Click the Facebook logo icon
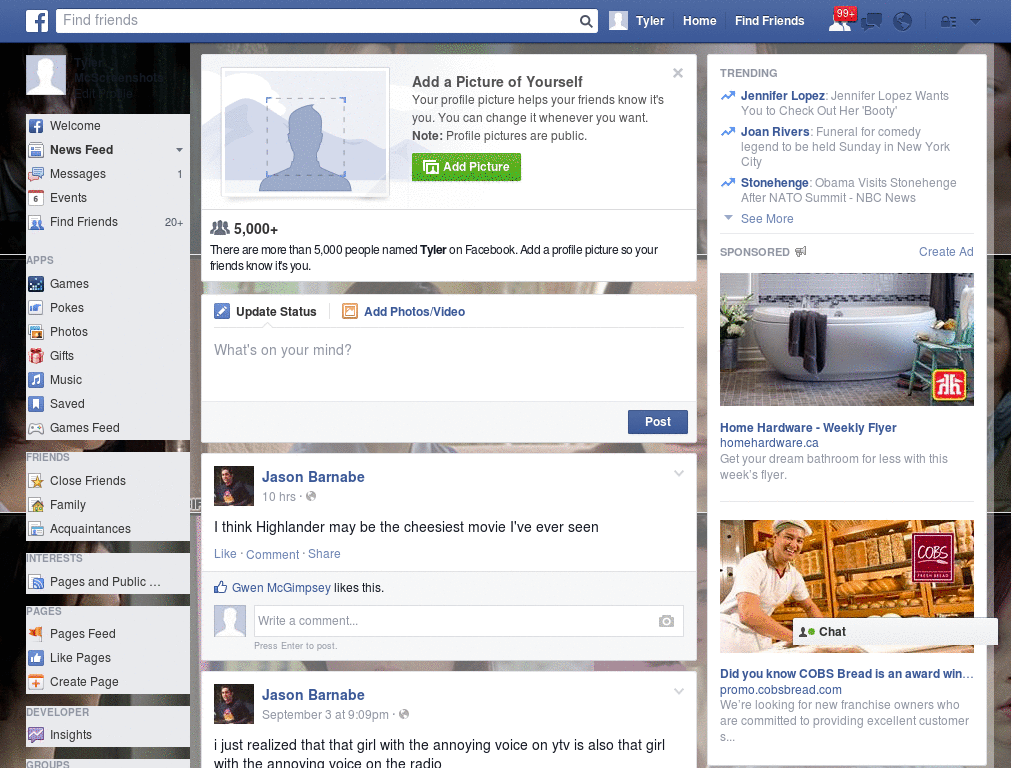Viewport: 1024px width, 768px height. point(37,21)
